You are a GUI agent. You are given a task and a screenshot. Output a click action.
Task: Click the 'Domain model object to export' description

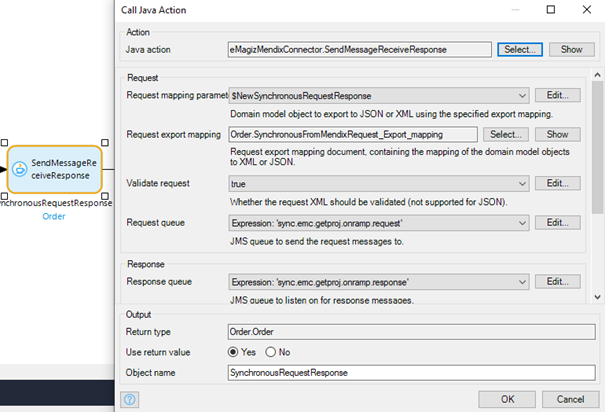(x=391, y=114)
